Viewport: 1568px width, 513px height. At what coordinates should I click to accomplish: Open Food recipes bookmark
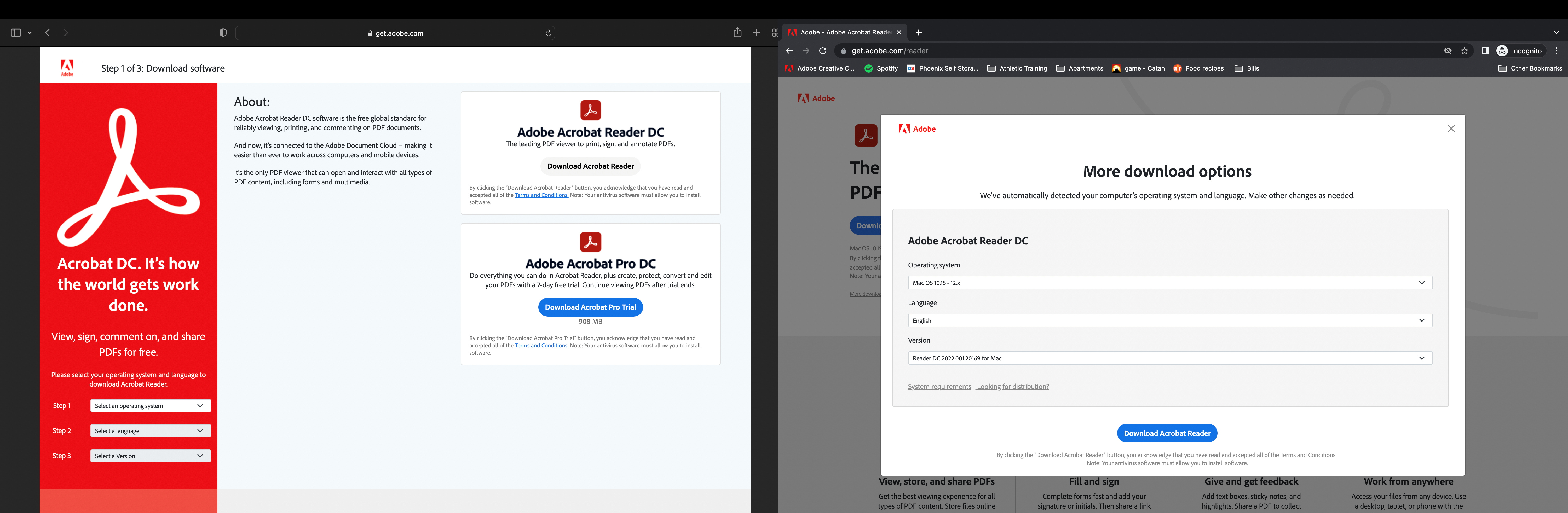1198,68
